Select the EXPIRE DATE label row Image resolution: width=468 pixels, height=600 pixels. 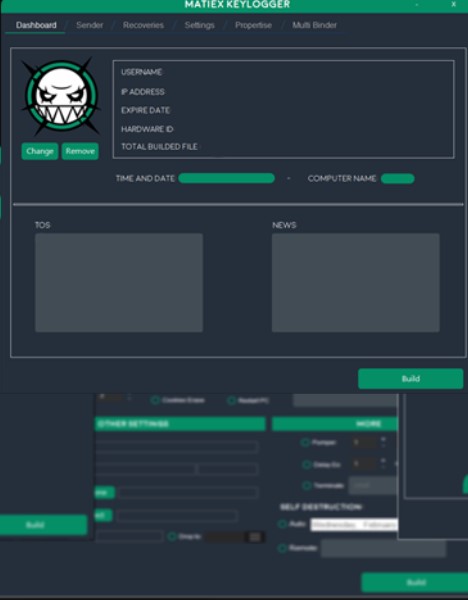pos(145,110)
